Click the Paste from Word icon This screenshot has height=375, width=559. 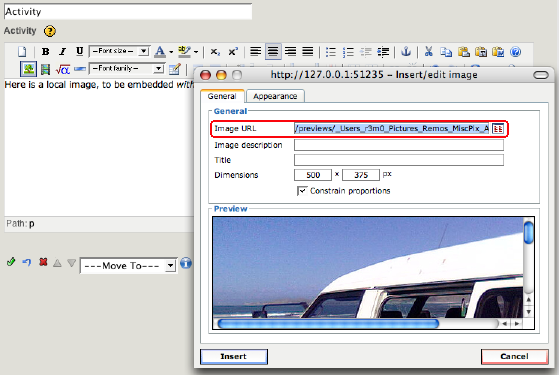click(x=498, y=52)
